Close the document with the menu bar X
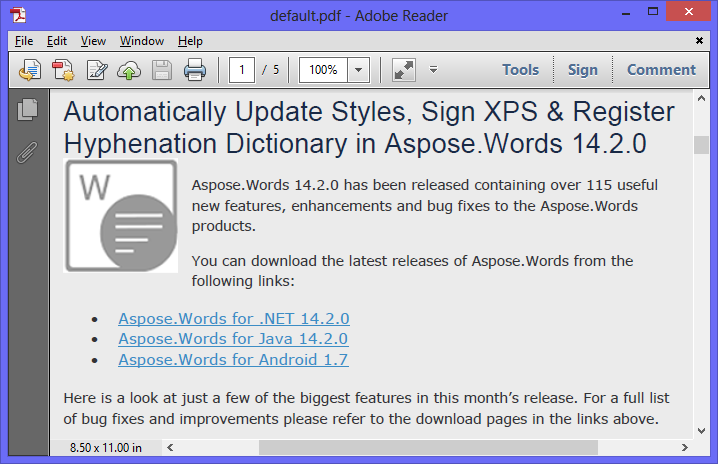 point(699,41)
